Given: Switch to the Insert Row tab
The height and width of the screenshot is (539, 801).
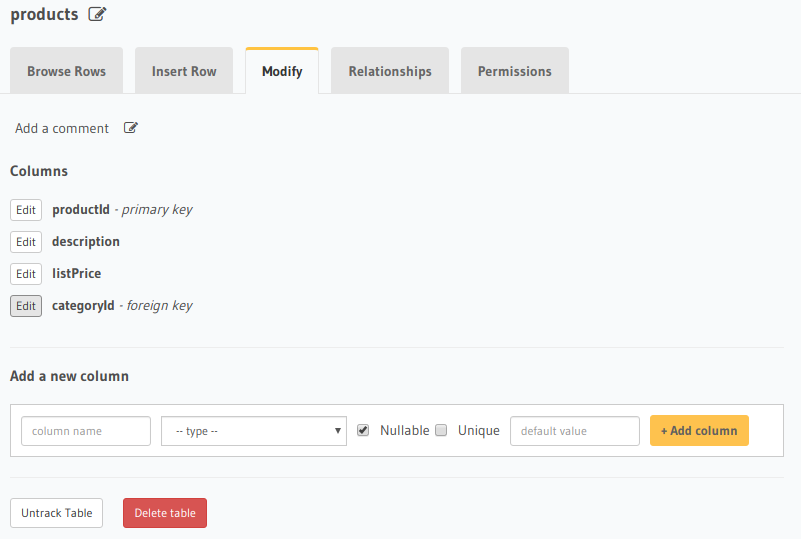Looking at the screenshot, I should [x=184, y=72].
